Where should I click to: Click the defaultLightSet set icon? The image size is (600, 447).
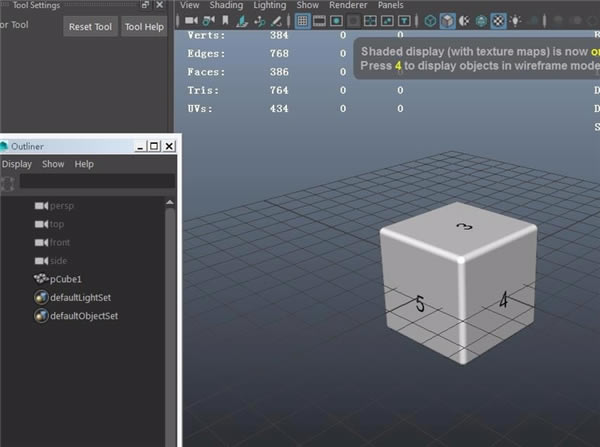(x=41, y=297)
